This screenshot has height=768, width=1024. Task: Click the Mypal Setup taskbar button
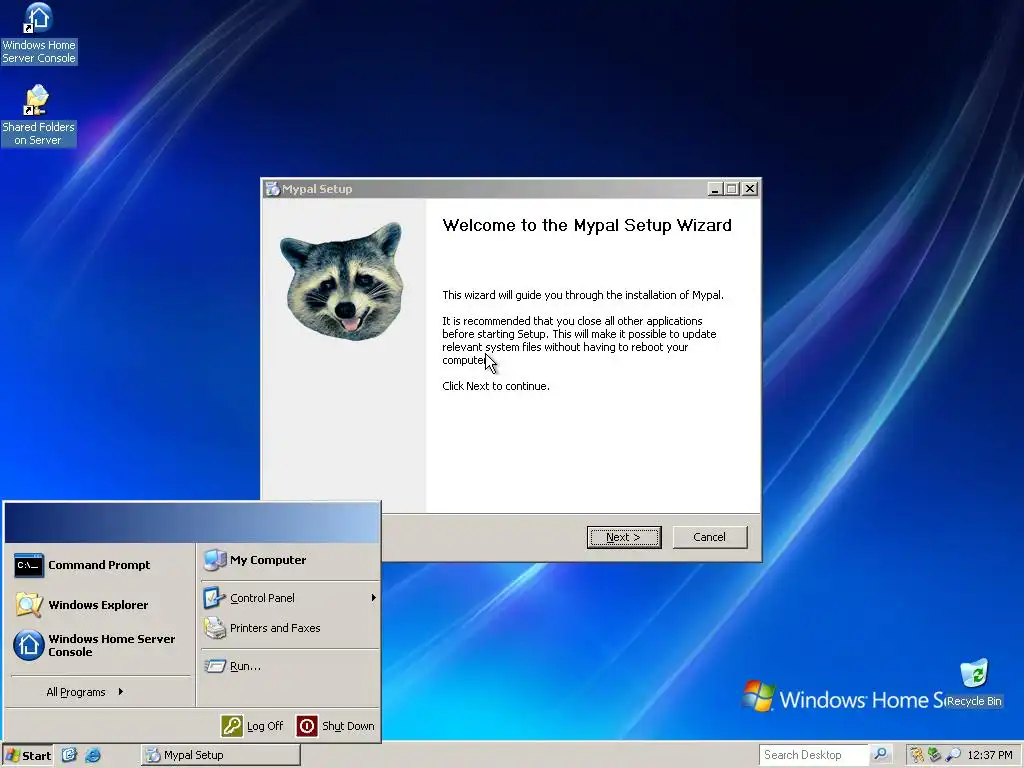pos(221,755)
